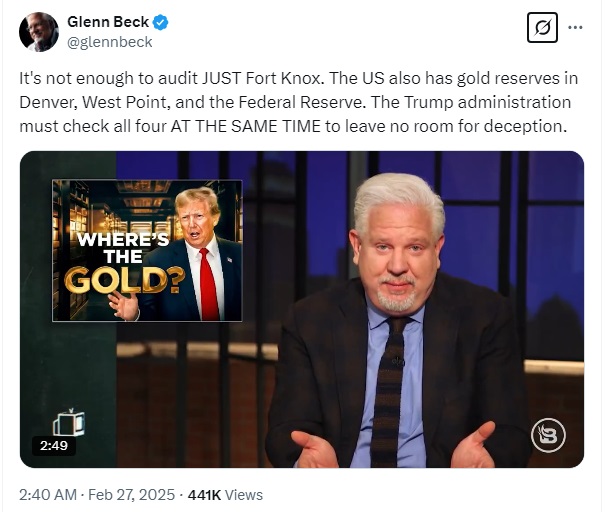Click the 2:49 video duration badge

click(x=54, y=446)
